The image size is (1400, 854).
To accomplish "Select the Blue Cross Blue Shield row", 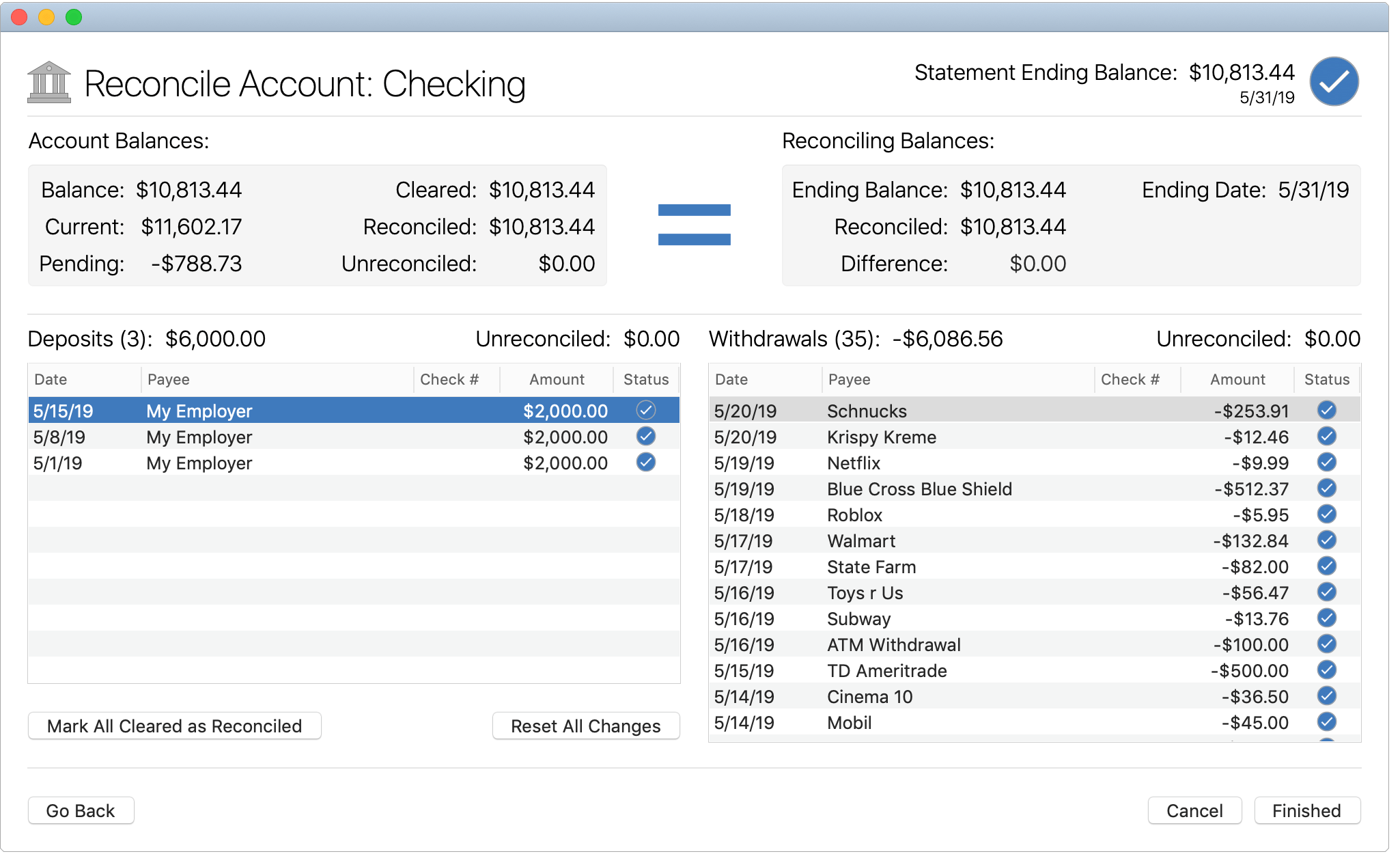I will coord(919,489).
